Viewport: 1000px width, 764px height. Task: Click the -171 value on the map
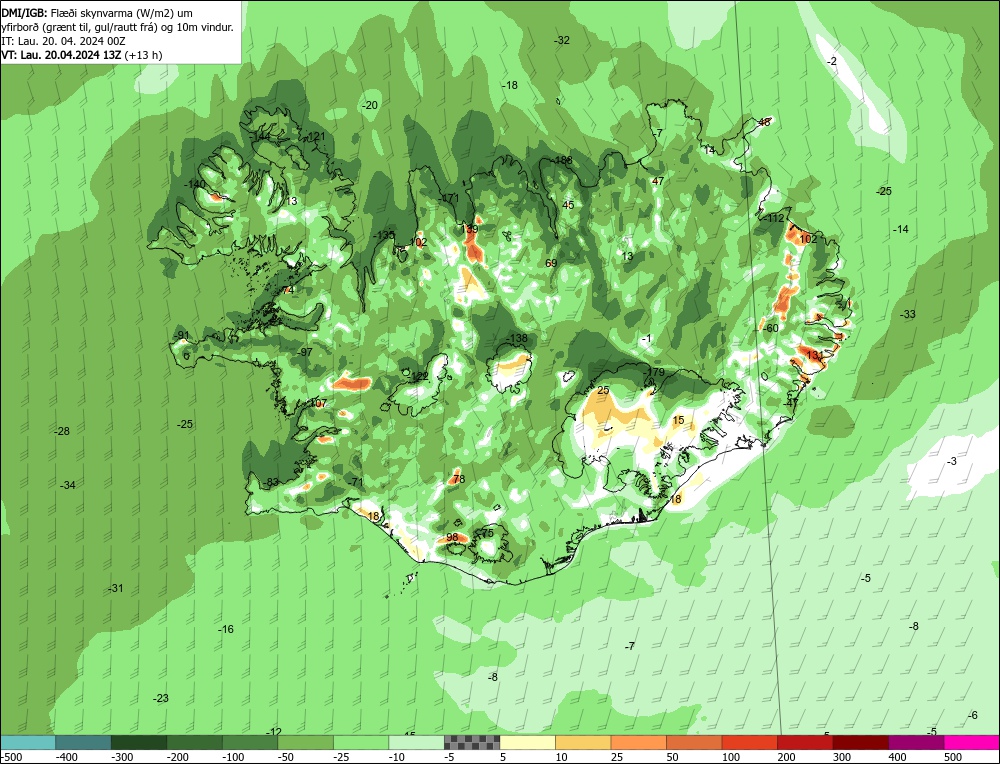tap(449, 198)
